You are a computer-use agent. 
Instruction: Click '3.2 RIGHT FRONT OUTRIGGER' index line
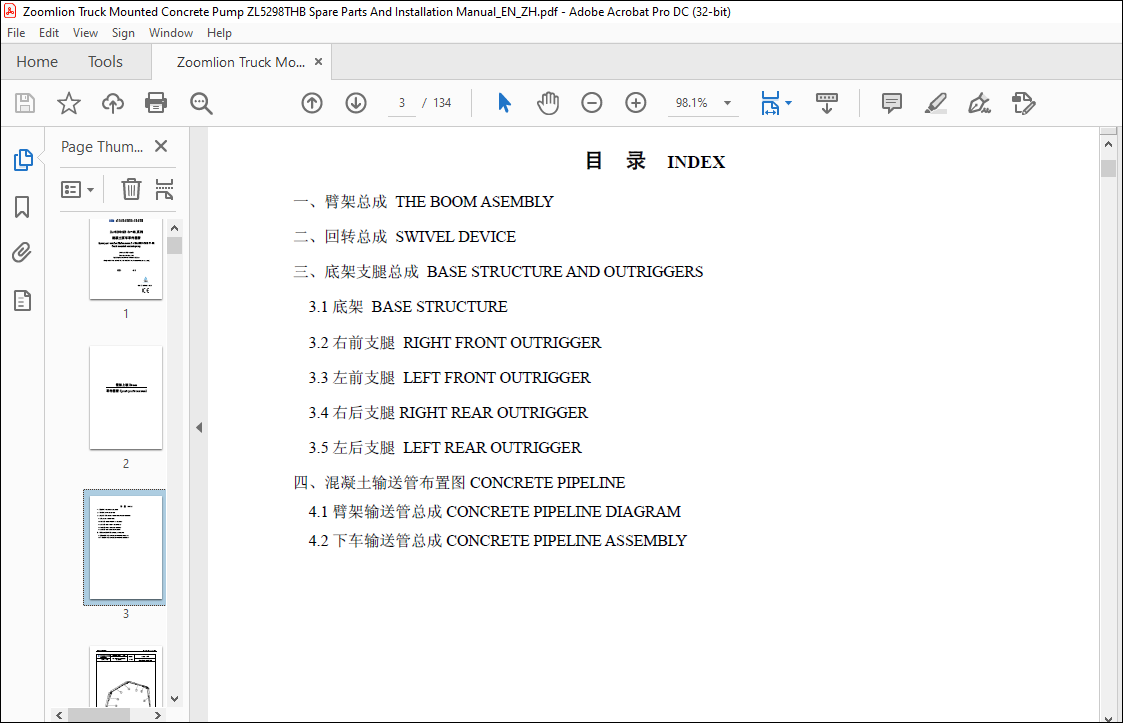[455, 343]
